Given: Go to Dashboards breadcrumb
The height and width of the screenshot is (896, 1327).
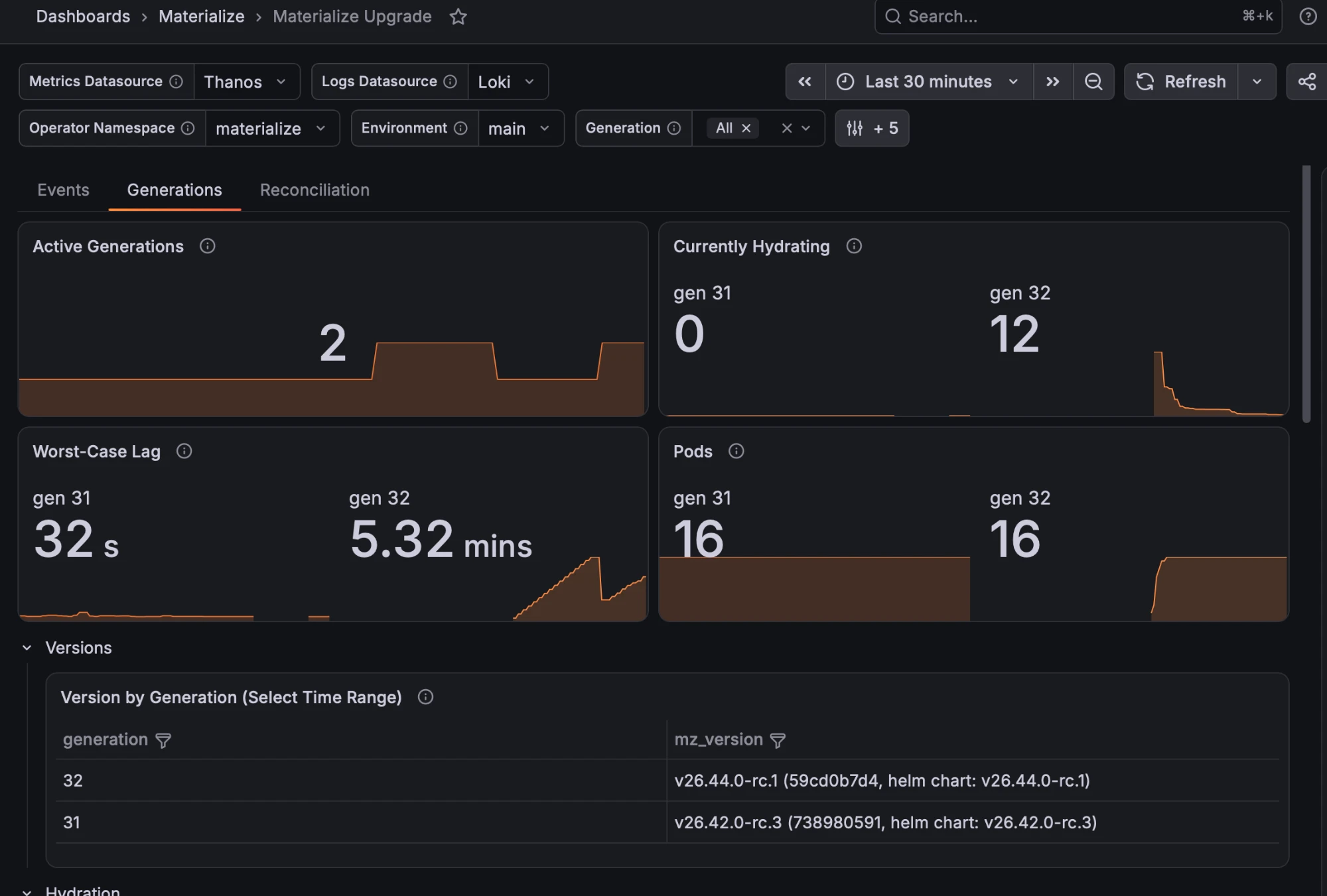Looking at the screenshot, I should coord(83,17).
